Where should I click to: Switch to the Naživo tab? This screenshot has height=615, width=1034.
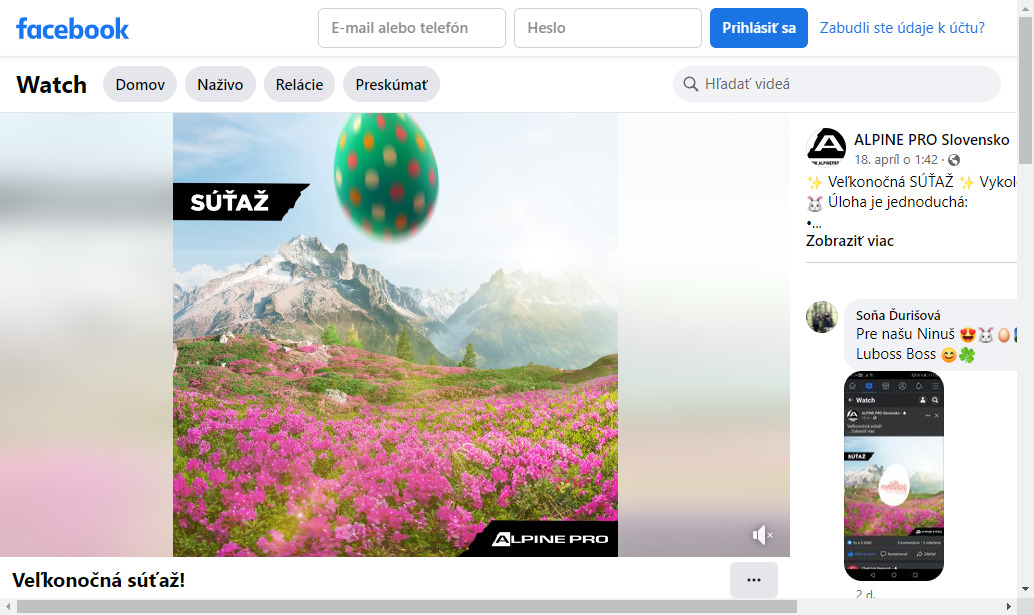point(220,84)
